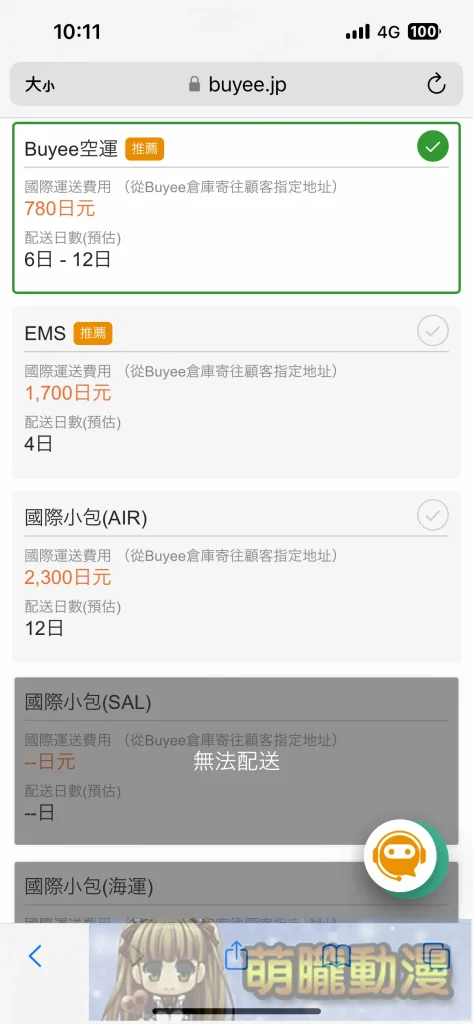
Task: Go back with the browser back arrow
Action: coord(35,955)
